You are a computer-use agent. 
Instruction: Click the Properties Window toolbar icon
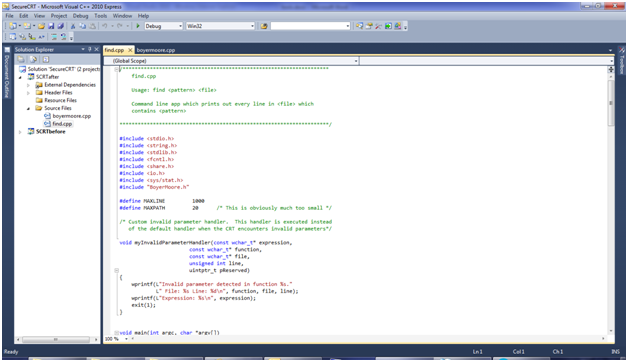[x=369, y=26]
